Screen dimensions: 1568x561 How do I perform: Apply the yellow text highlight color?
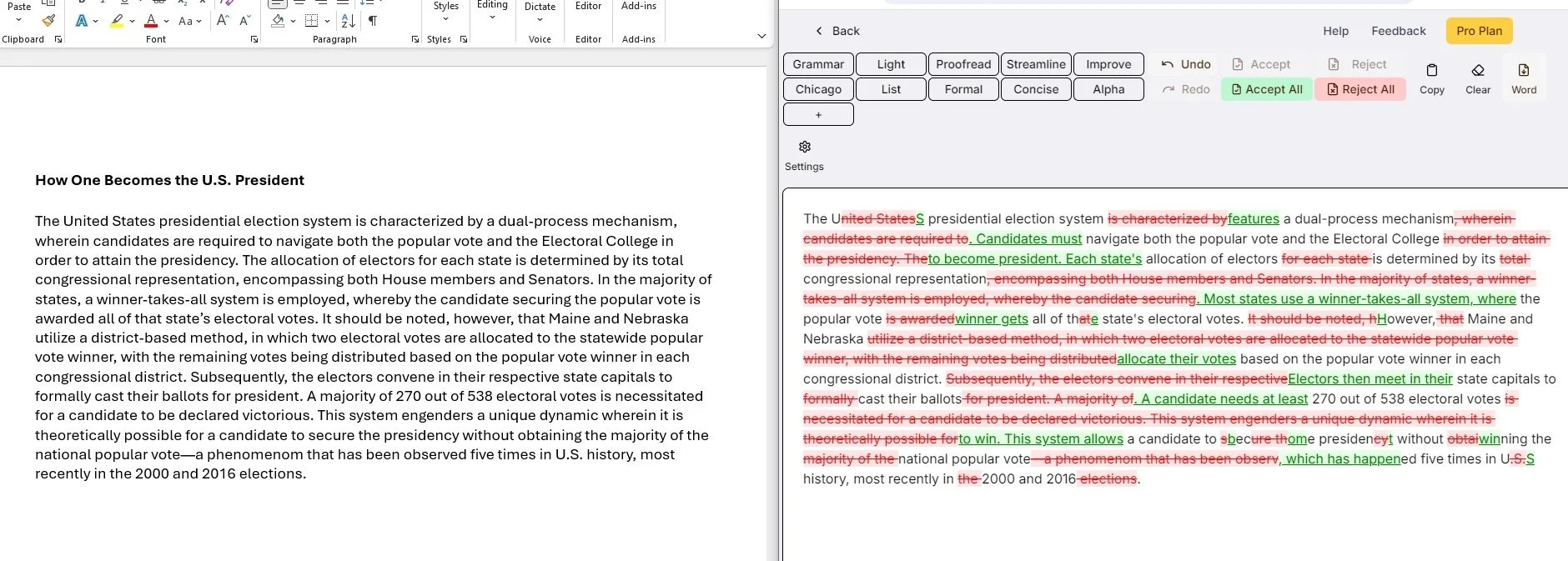pos(117,21)
